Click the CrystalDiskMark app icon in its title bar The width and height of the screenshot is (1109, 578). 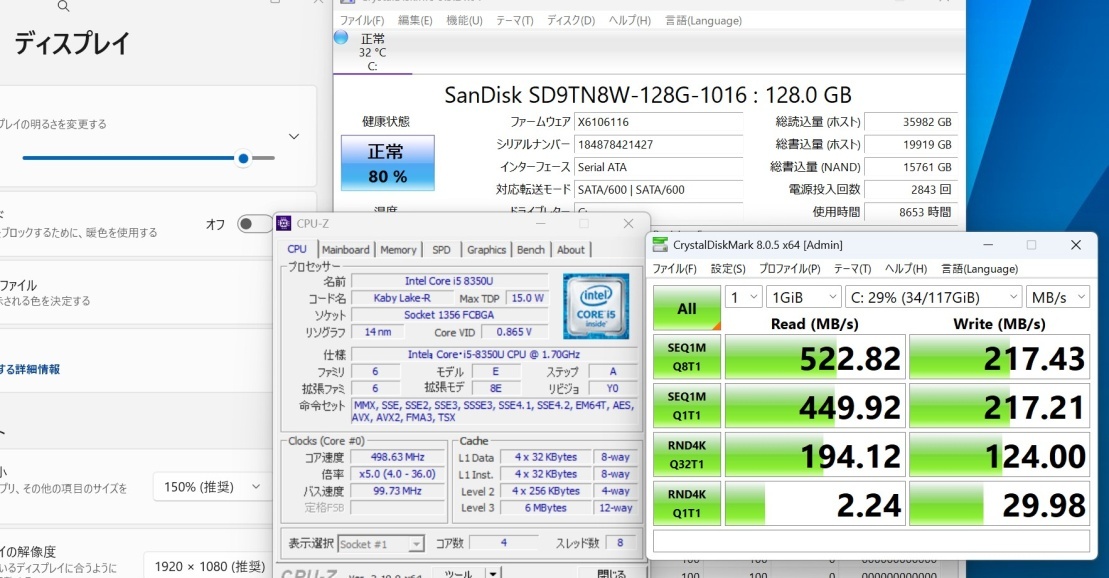click(x=660, y=245)
